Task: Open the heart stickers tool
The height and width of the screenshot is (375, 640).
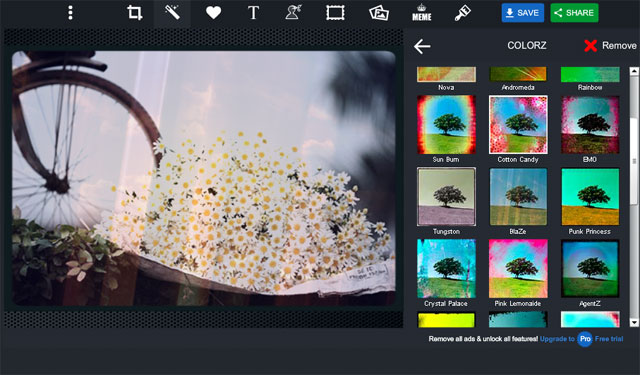Action: [x=213, y=13]
